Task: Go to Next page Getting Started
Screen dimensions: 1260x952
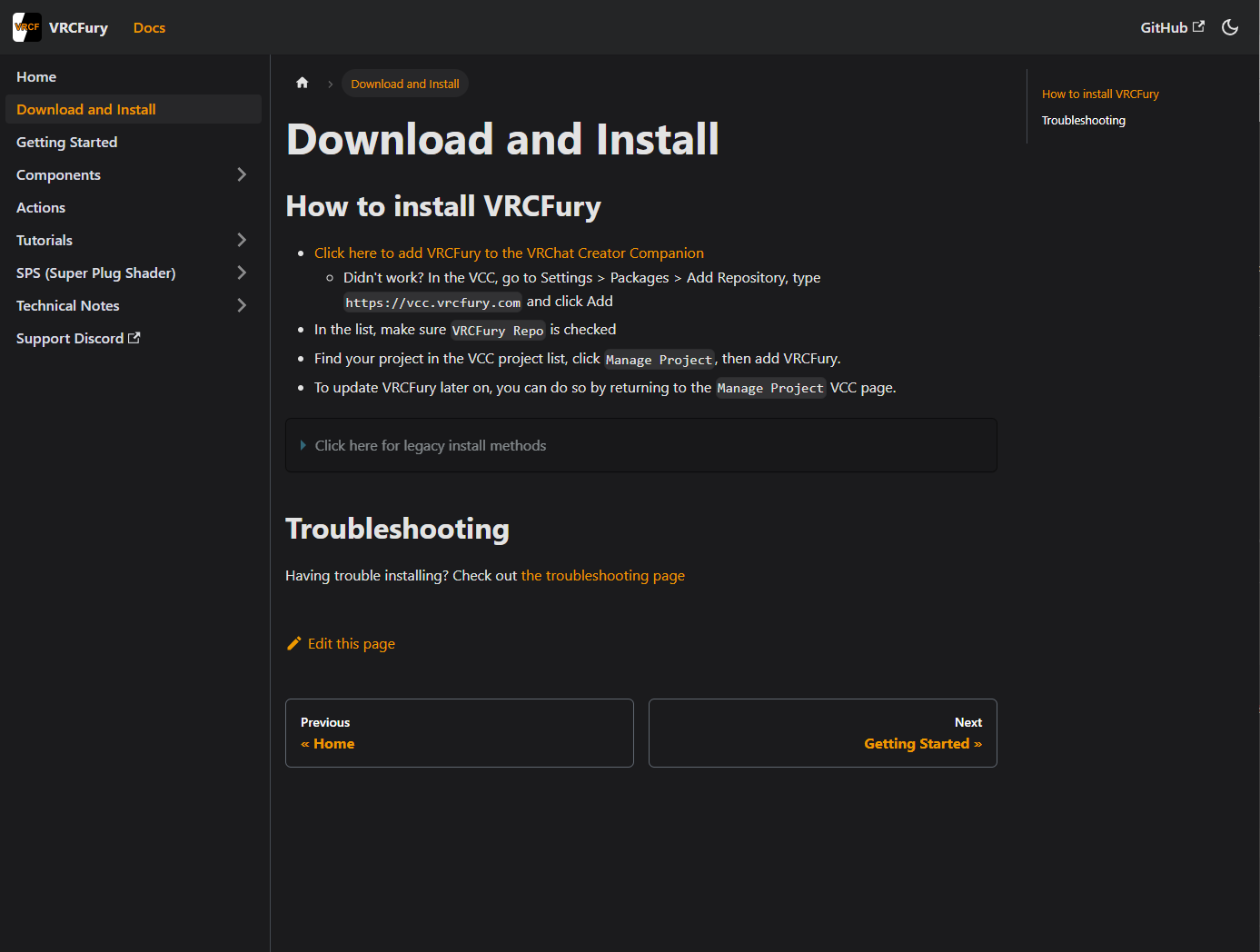Action: 823,733
